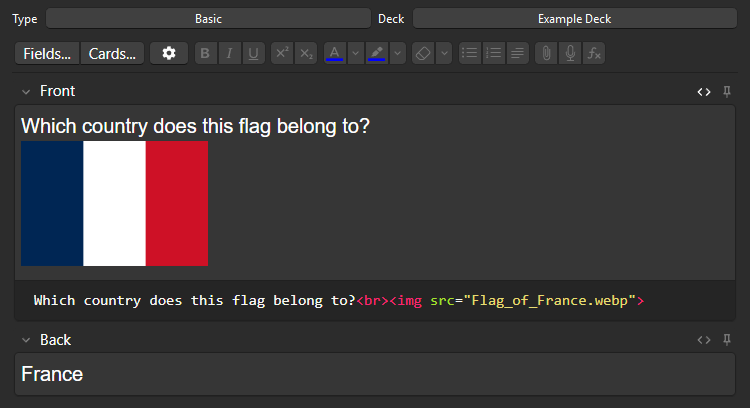Record audio with the microphone icon
The image size is (750, 408).
570,53
